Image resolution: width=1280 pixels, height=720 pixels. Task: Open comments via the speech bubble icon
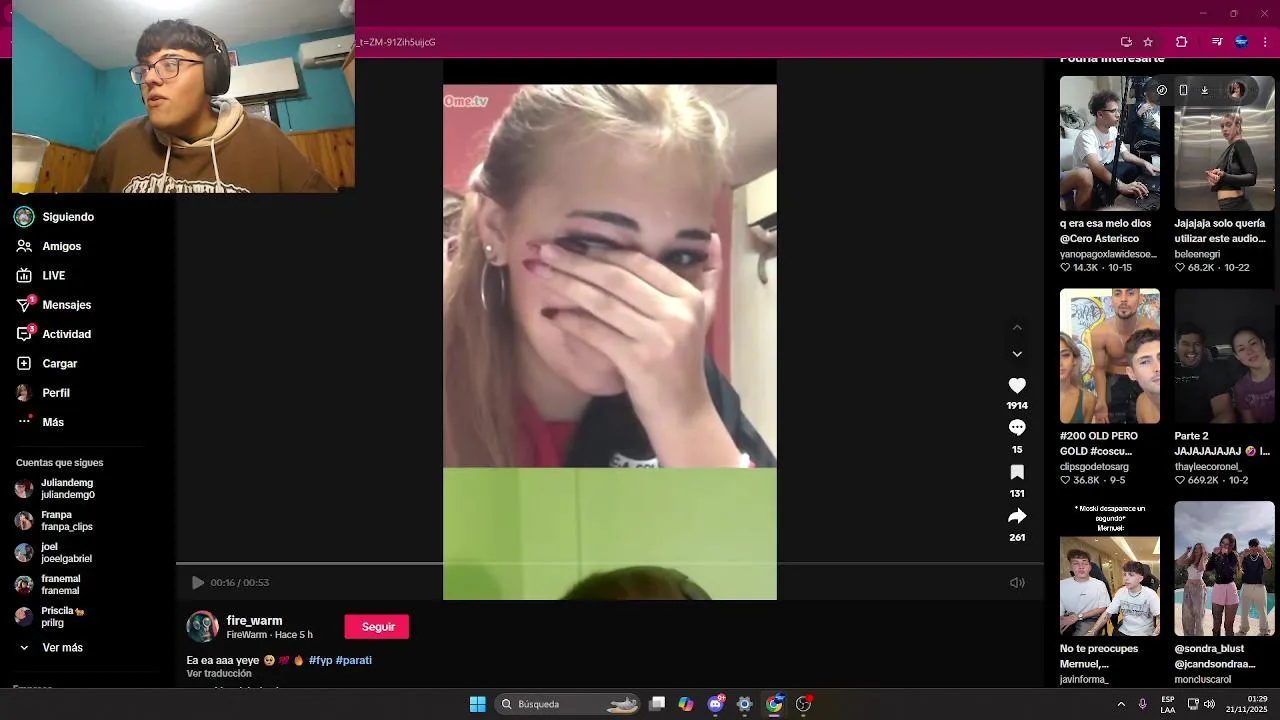point(1017,427)
